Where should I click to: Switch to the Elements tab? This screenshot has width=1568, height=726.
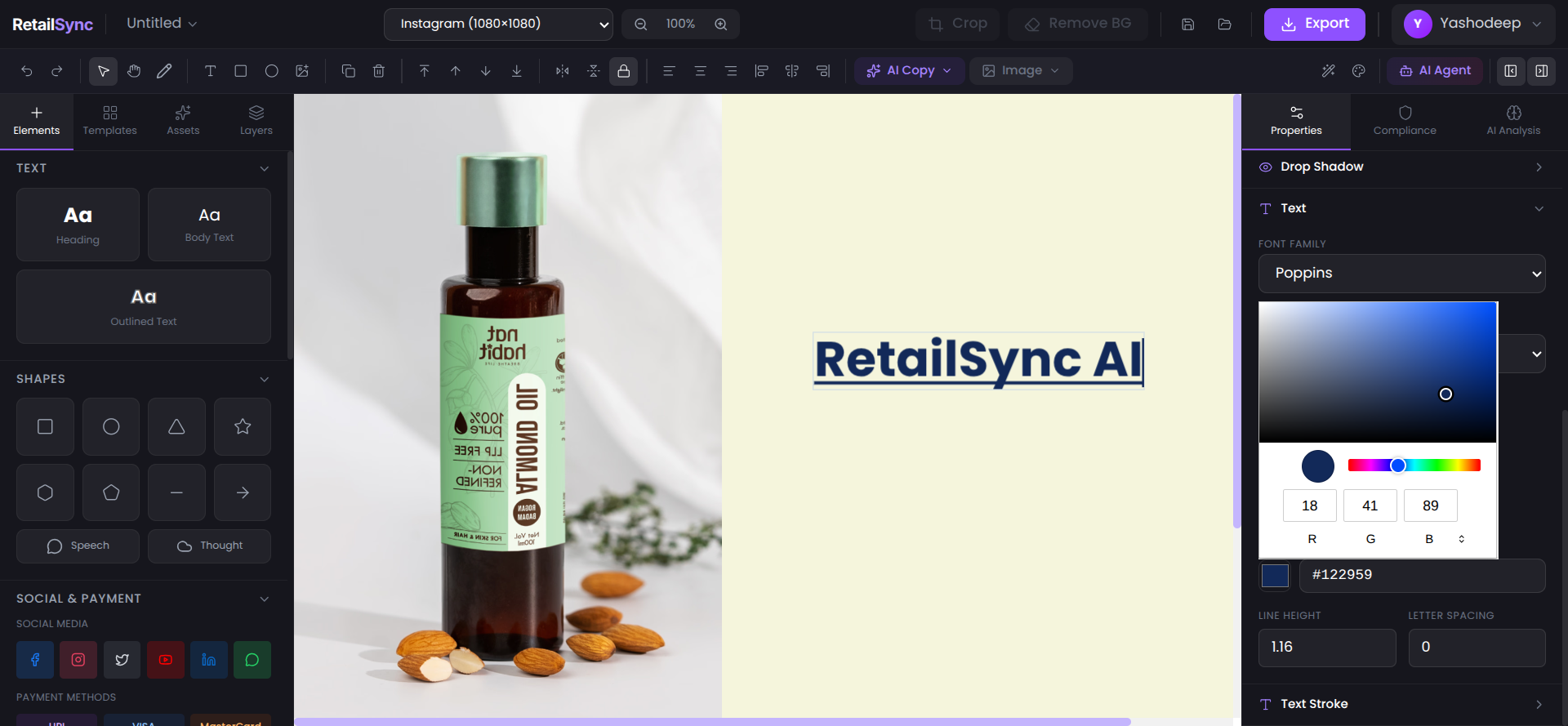point(37,122)
